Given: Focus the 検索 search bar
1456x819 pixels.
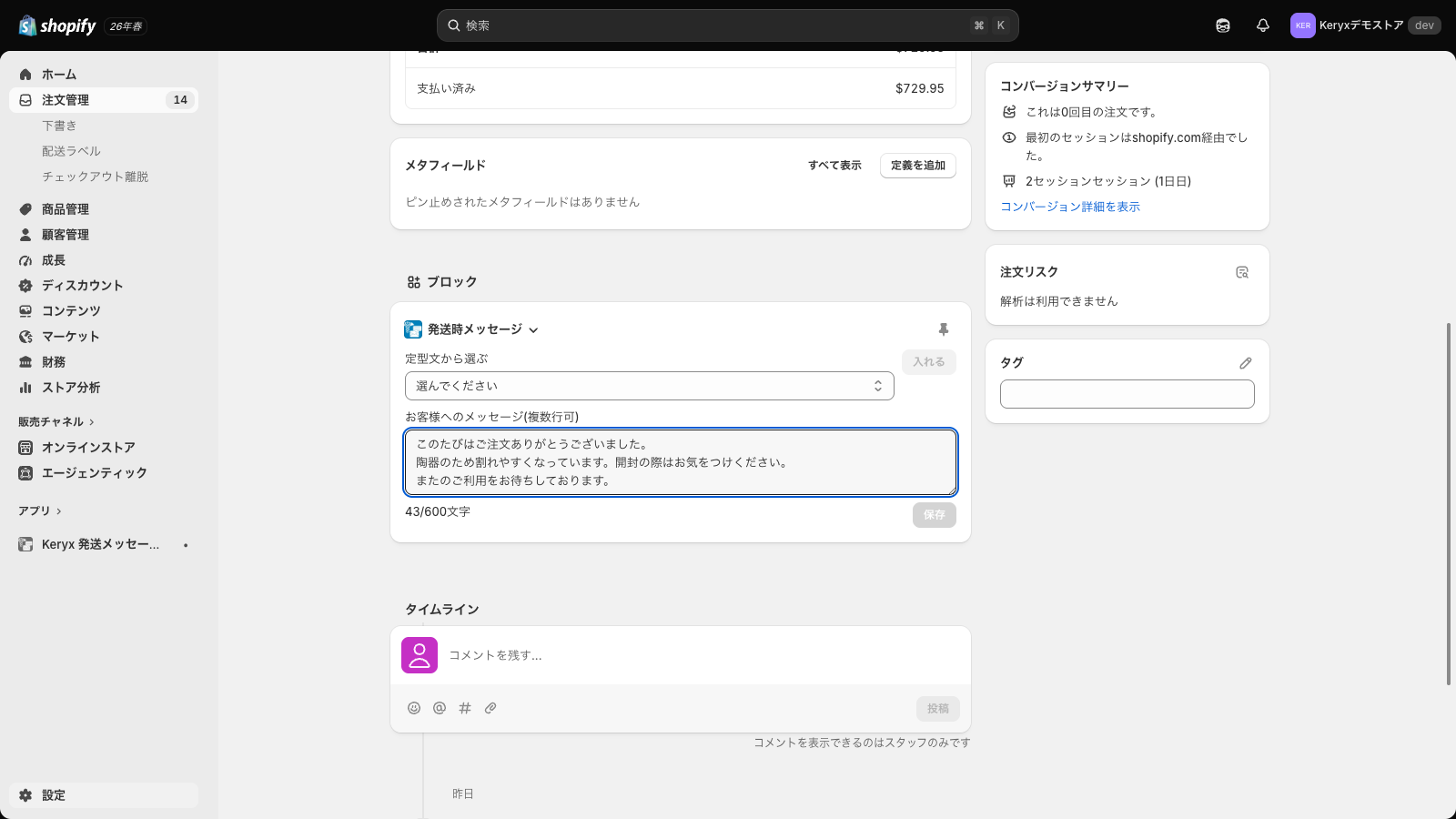Looking at the screenshot, I should pos(728,25).
